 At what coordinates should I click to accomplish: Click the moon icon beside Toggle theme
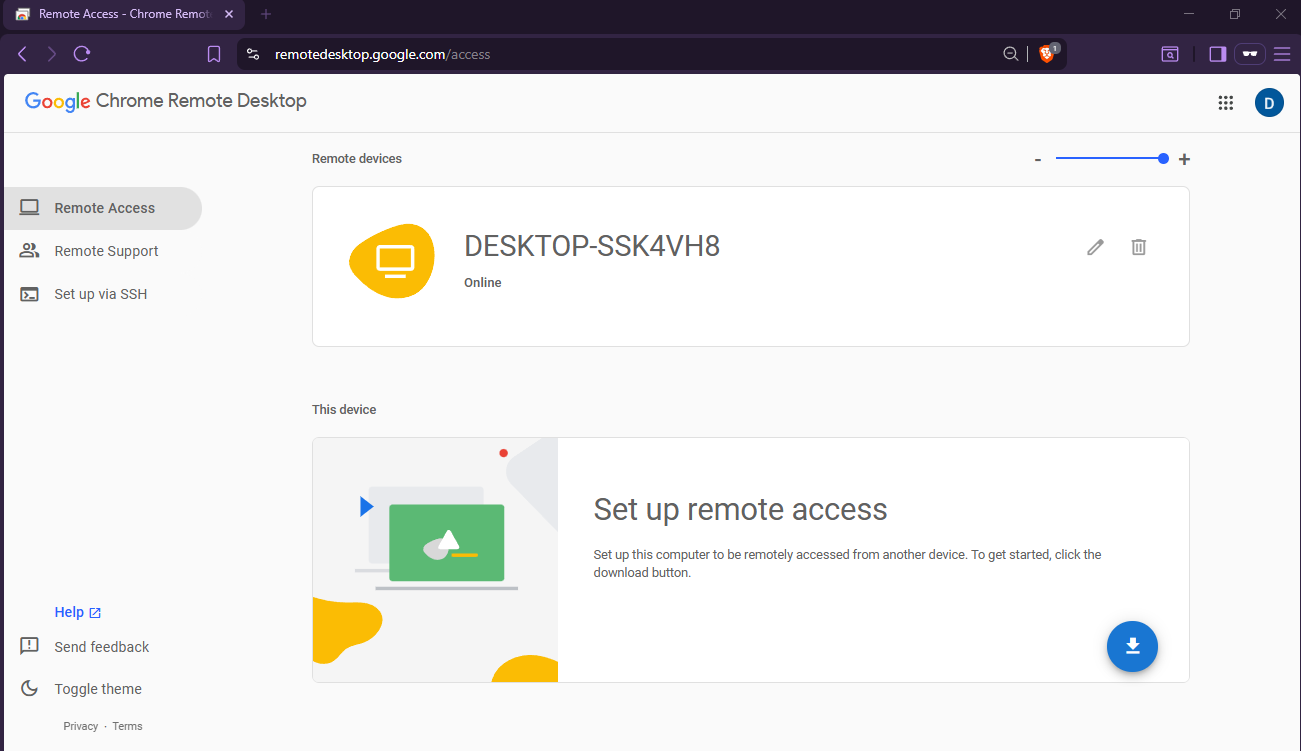30,688
